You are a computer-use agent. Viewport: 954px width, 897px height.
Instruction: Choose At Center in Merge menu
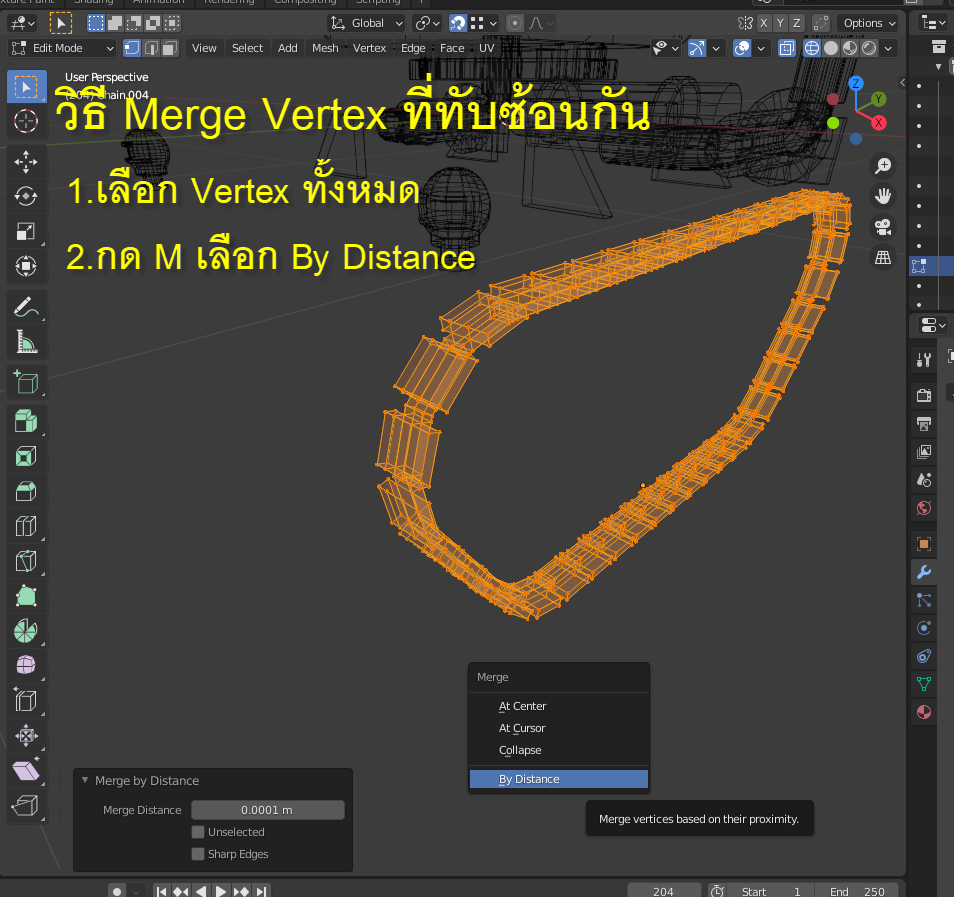point(559,706)
